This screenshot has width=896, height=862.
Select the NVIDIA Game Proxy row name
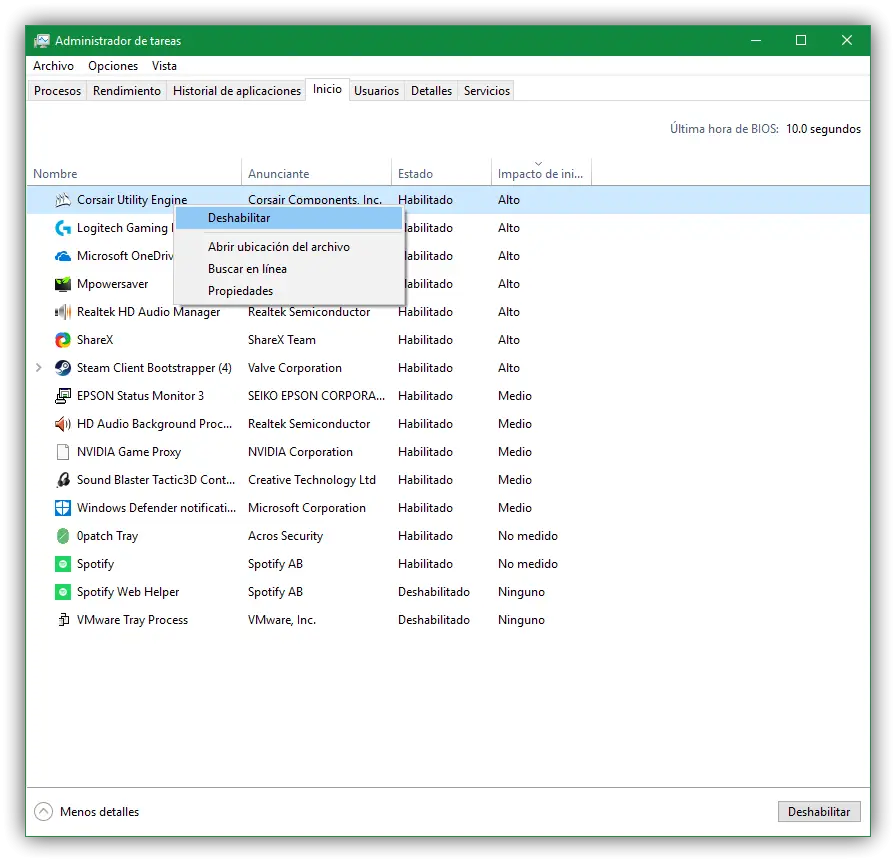(129, 452)
